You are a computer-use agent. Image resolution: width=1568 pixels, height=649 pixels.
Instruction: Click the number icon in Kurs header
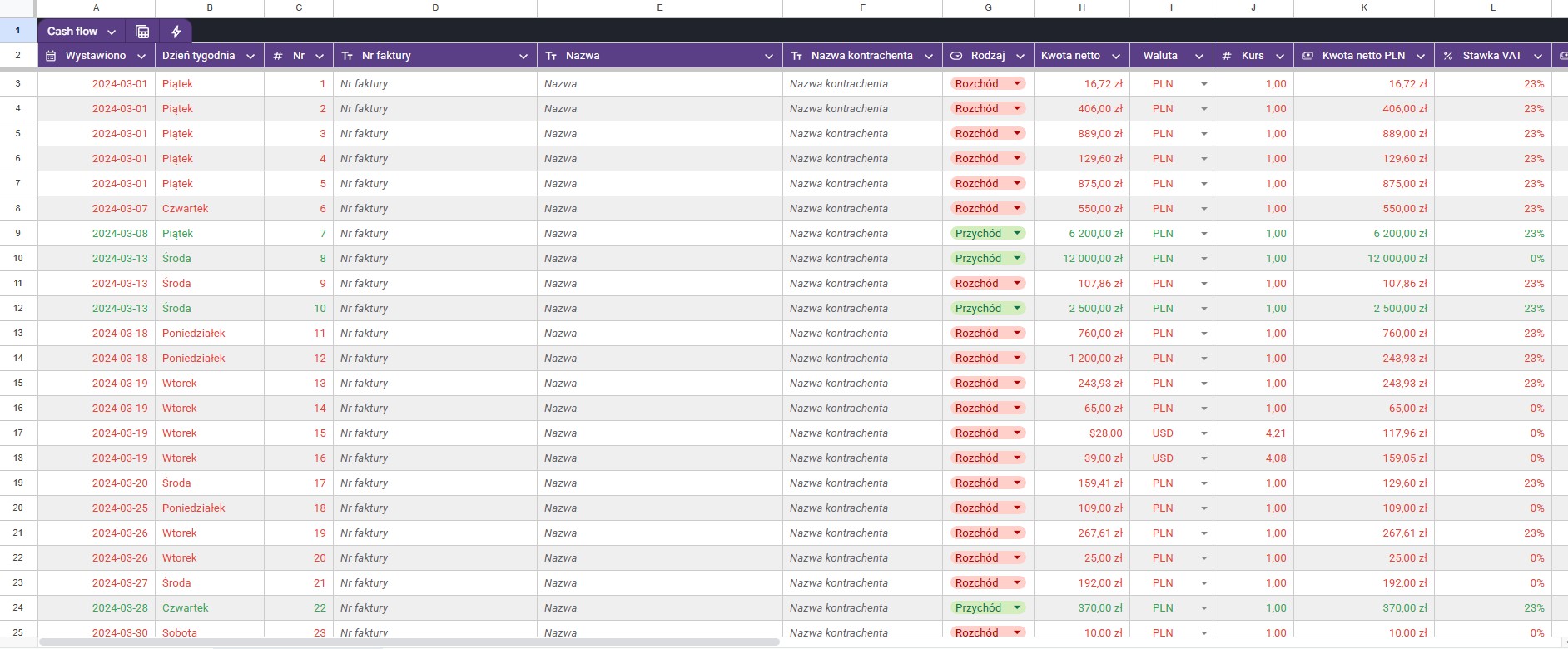tap(1227, 56)
